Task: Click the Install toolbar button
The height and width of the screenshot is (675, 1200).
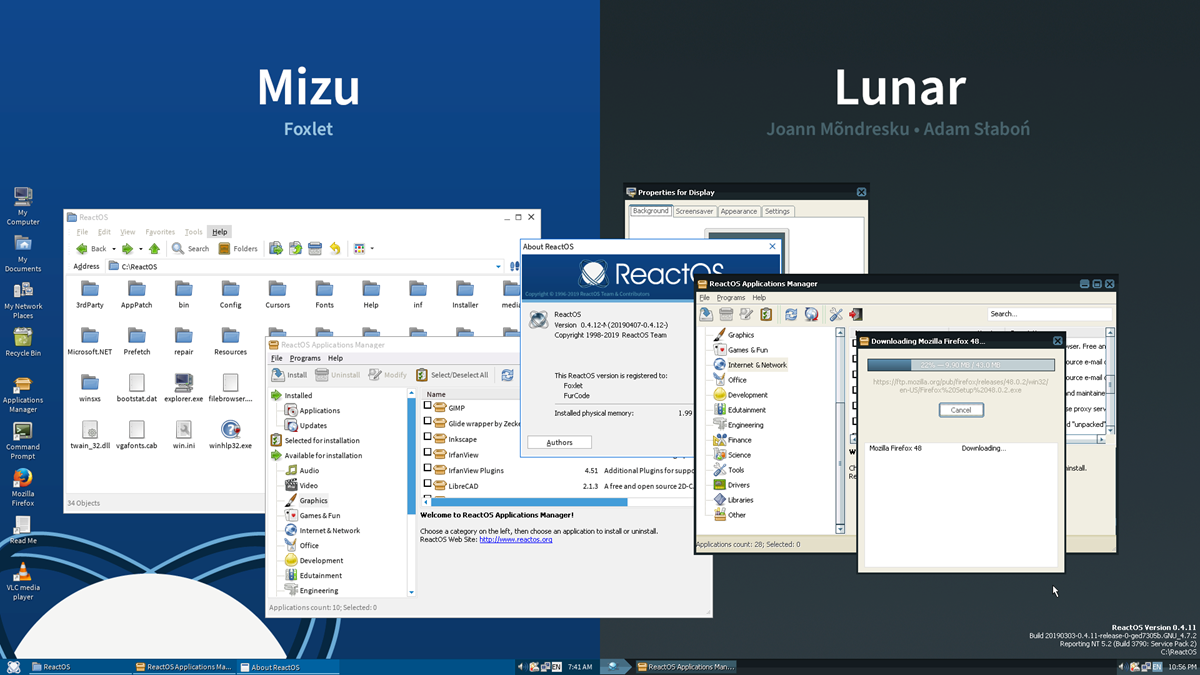Action: [290, 375]
